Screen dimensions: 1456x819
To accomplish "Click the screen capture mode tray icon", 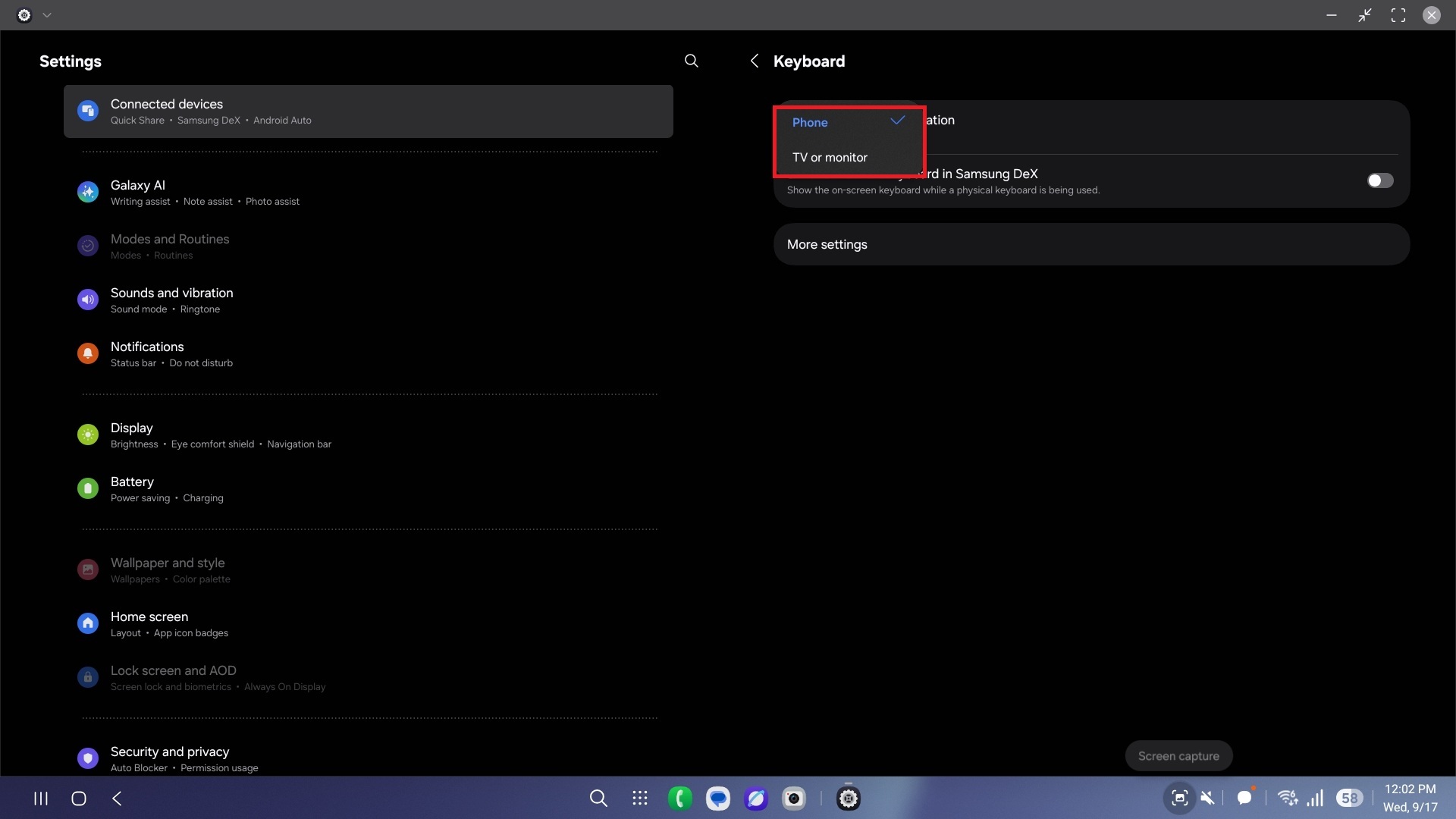I will tap(1179, 798).
